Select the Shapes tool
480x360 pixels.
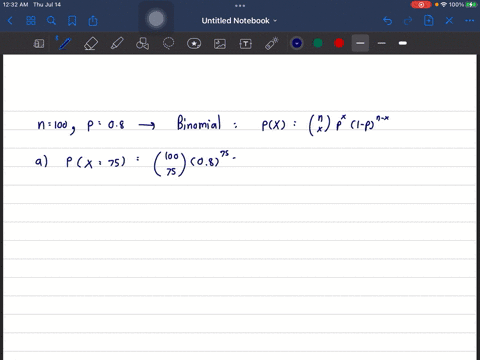click(142, 43)
